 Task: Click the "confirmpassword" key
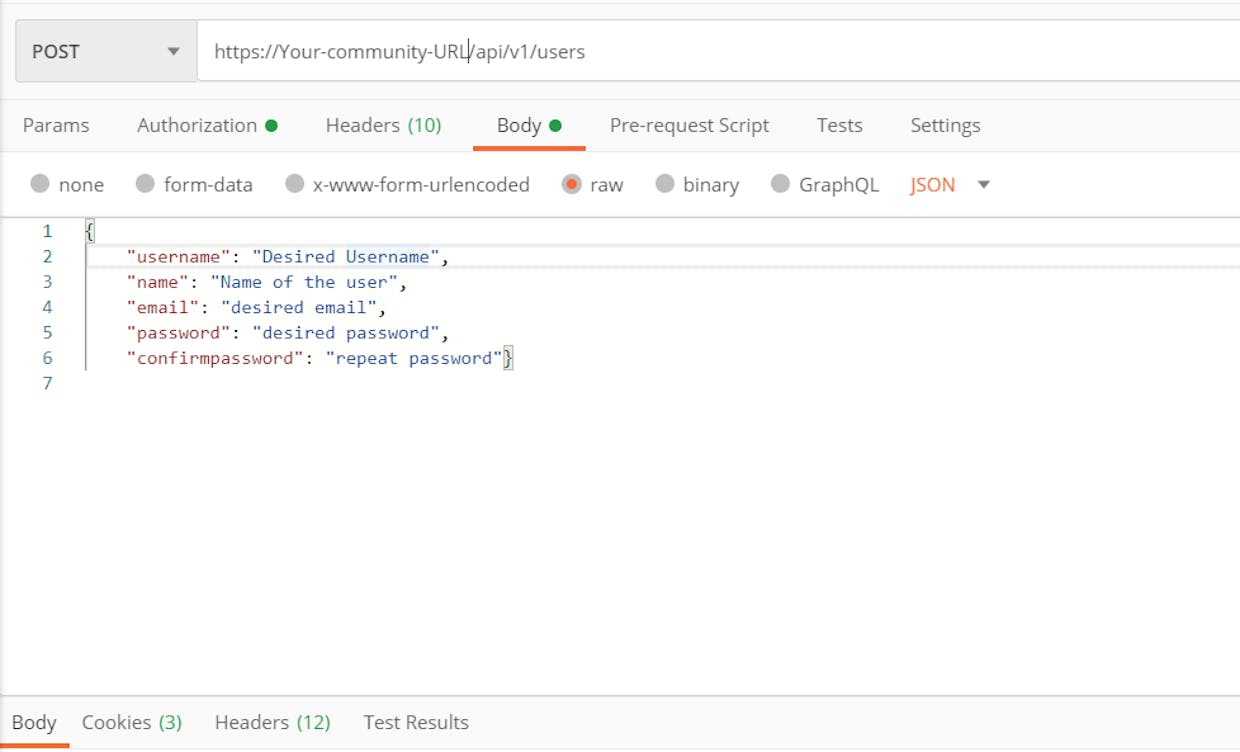215,358
